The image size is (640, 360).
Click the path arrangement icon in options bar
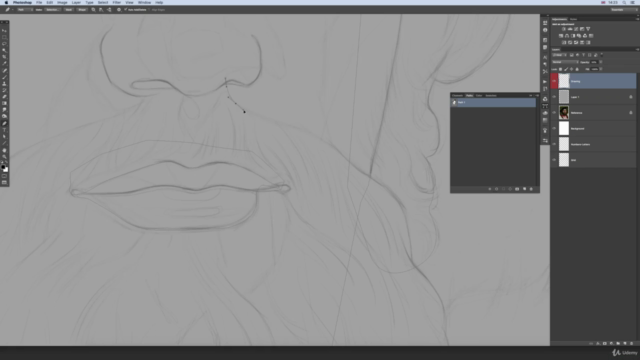pos(109,9)
